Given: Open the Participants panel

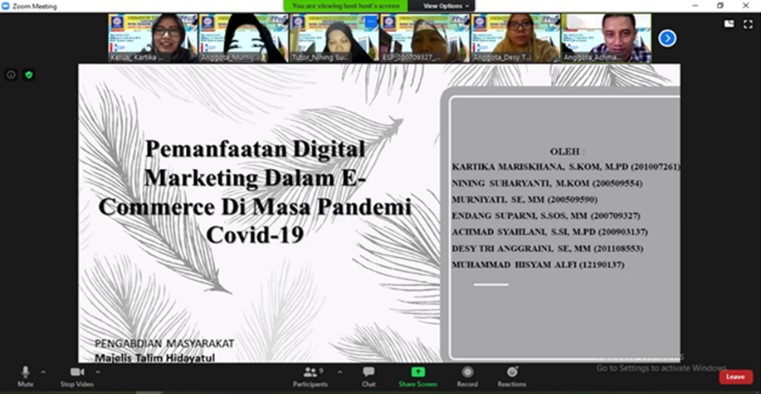Looking at the screenshot, I should pos(310,377).
